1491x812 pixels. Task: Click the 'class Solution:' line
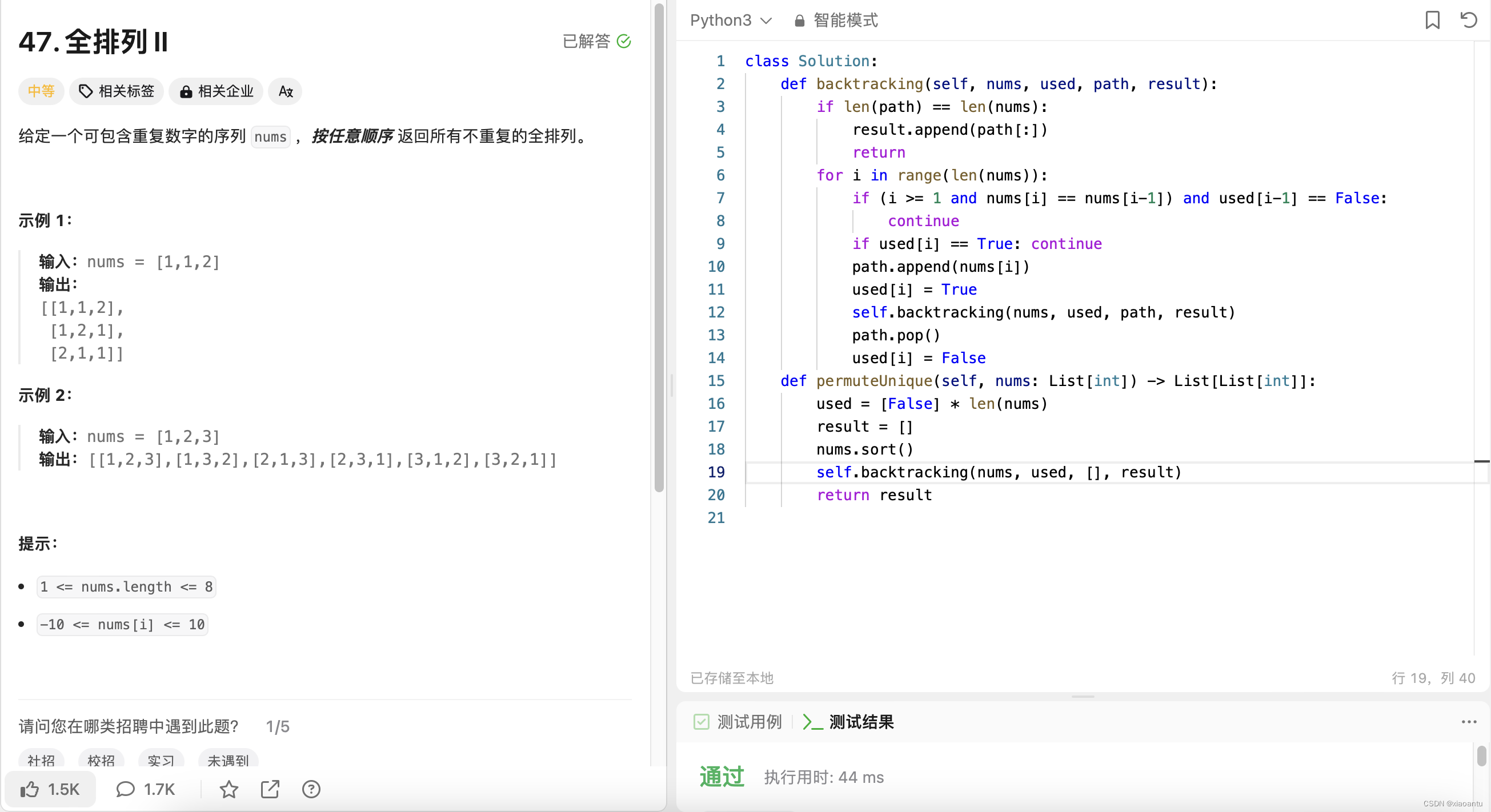[x=812, y=61]
